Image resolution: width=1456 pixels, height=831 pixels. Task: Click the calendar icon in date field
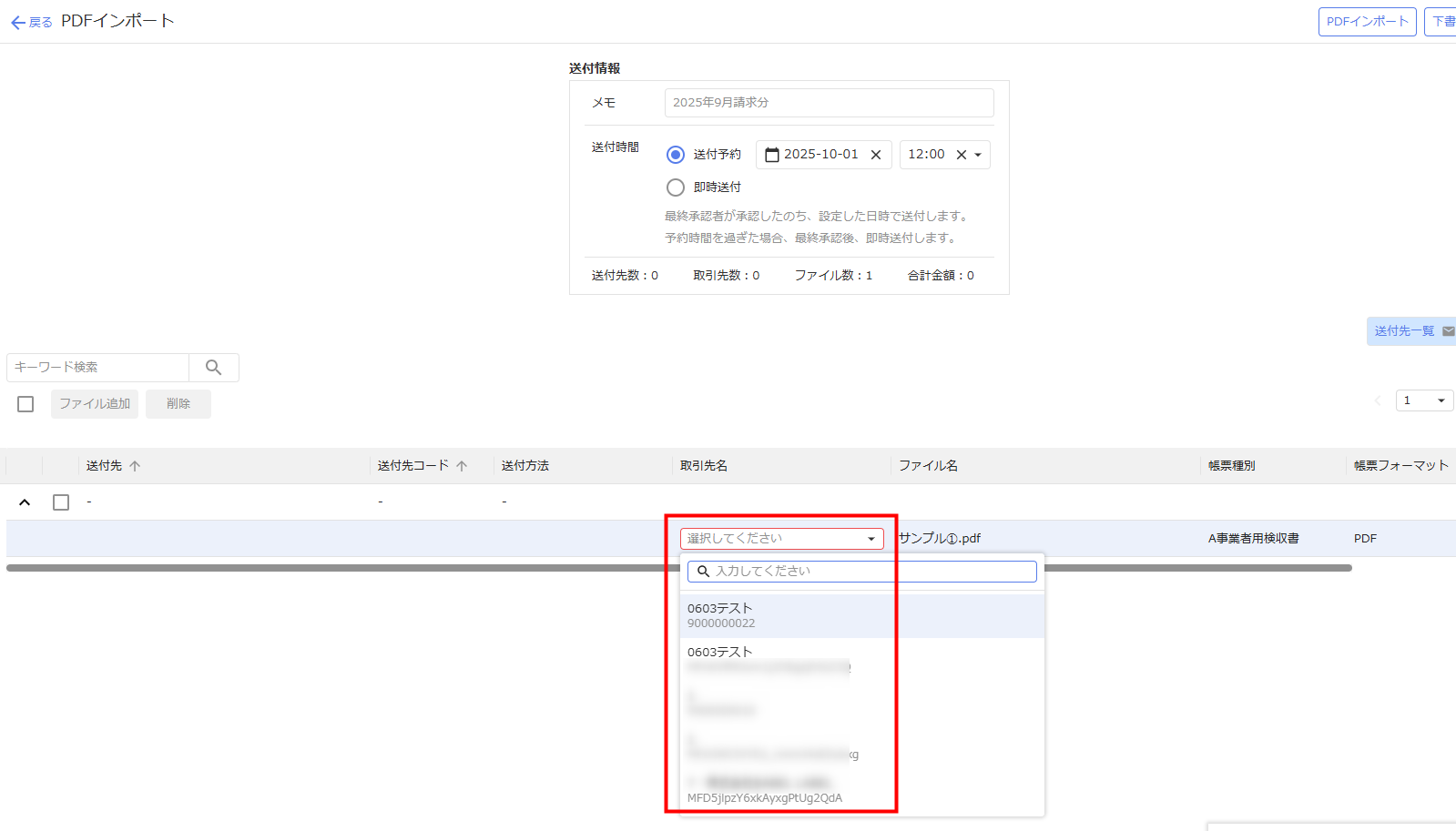(772, 155)
